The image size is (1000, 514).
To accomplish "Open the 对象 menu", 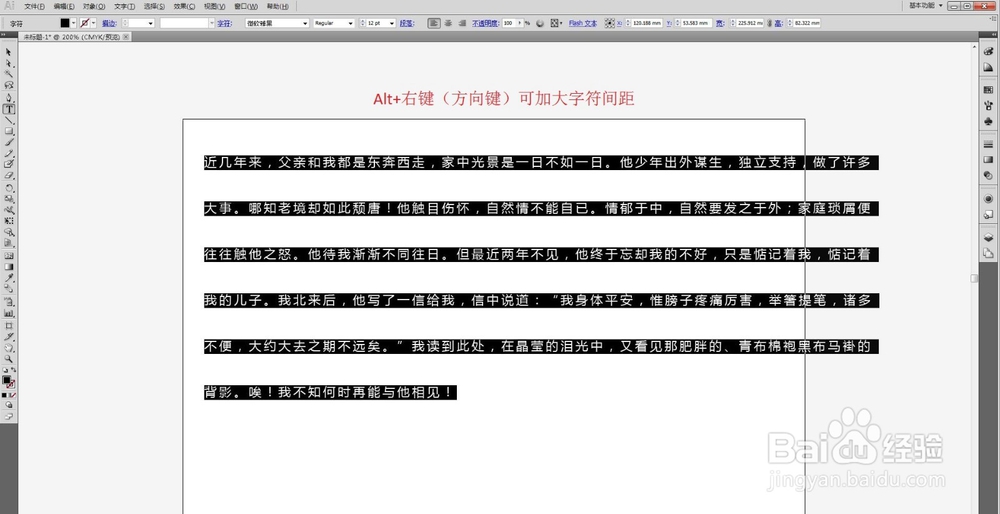I will tap(94, 6).
